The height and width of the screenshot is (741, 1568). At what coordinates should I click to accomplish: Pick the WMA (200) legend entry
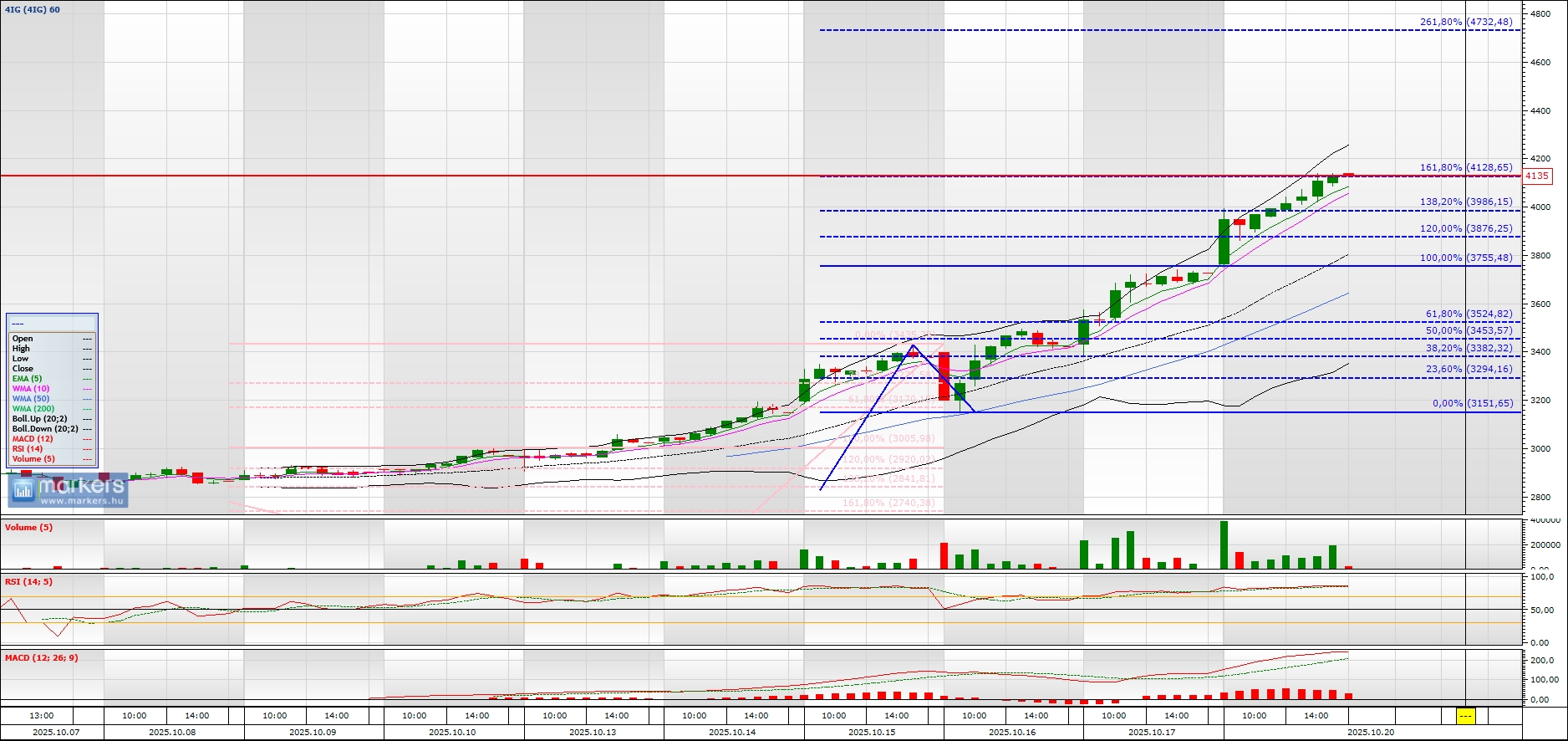pyautogui.click(x=33, y=409)
